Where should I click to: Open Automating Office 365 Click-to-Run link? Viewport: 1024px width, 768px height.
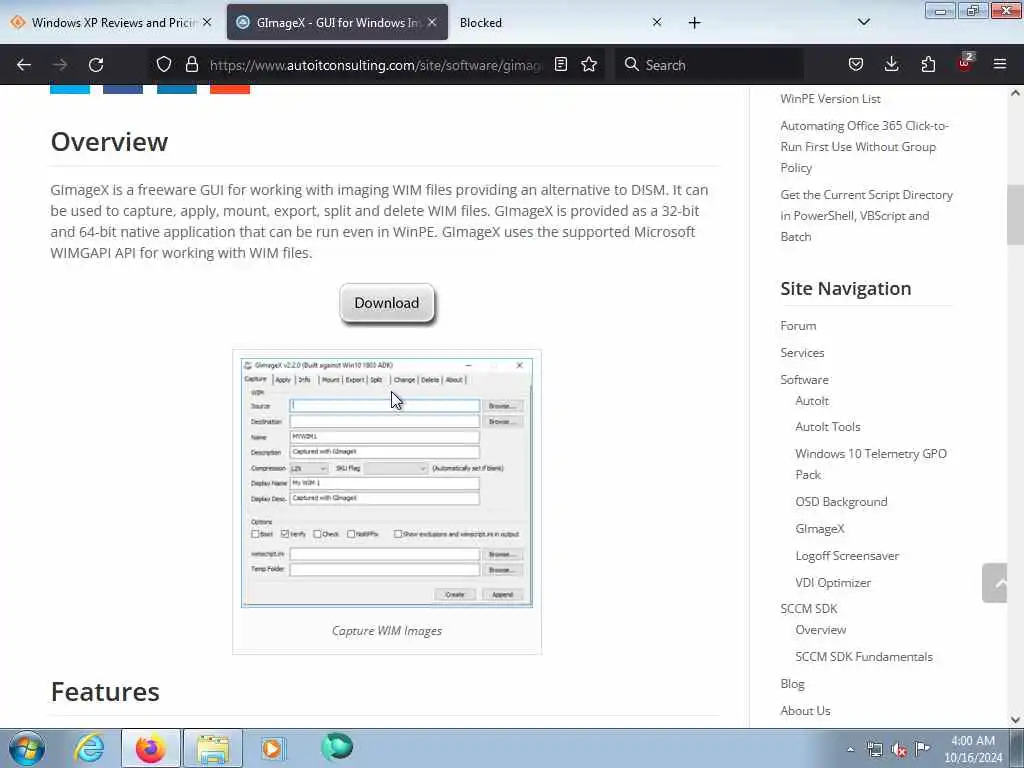tap(864, 146)
